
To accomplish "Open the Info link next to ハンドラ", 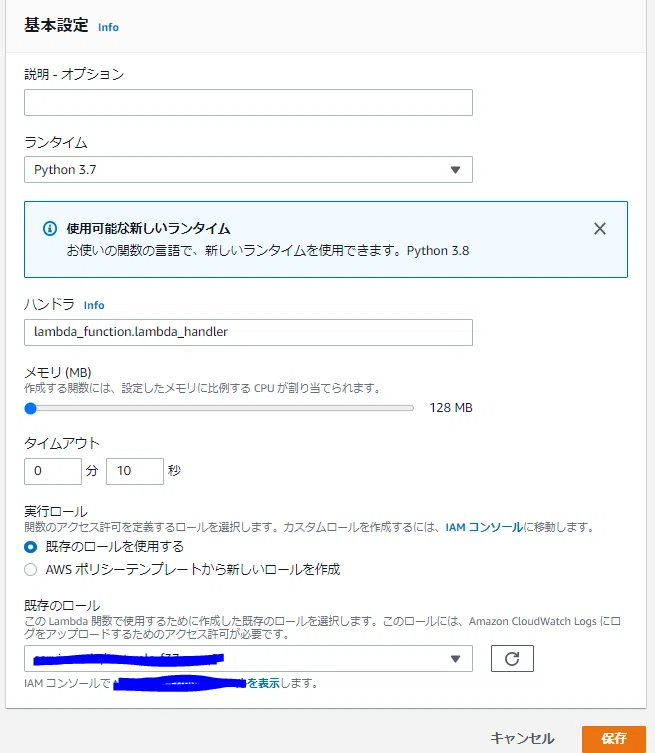I will (94, 305).
